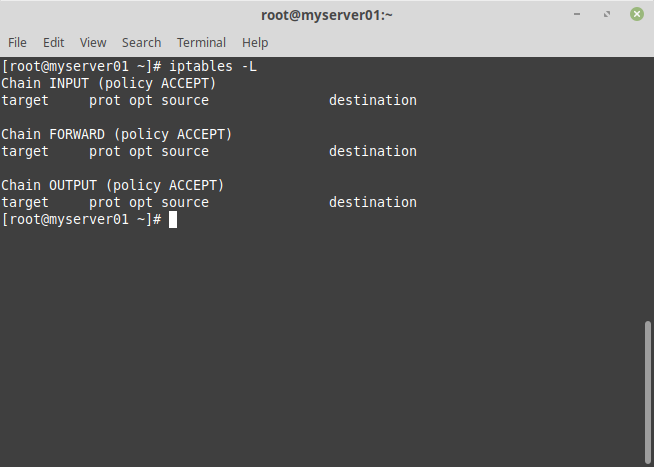Maximize the terminal window

[x=607, y=14]
